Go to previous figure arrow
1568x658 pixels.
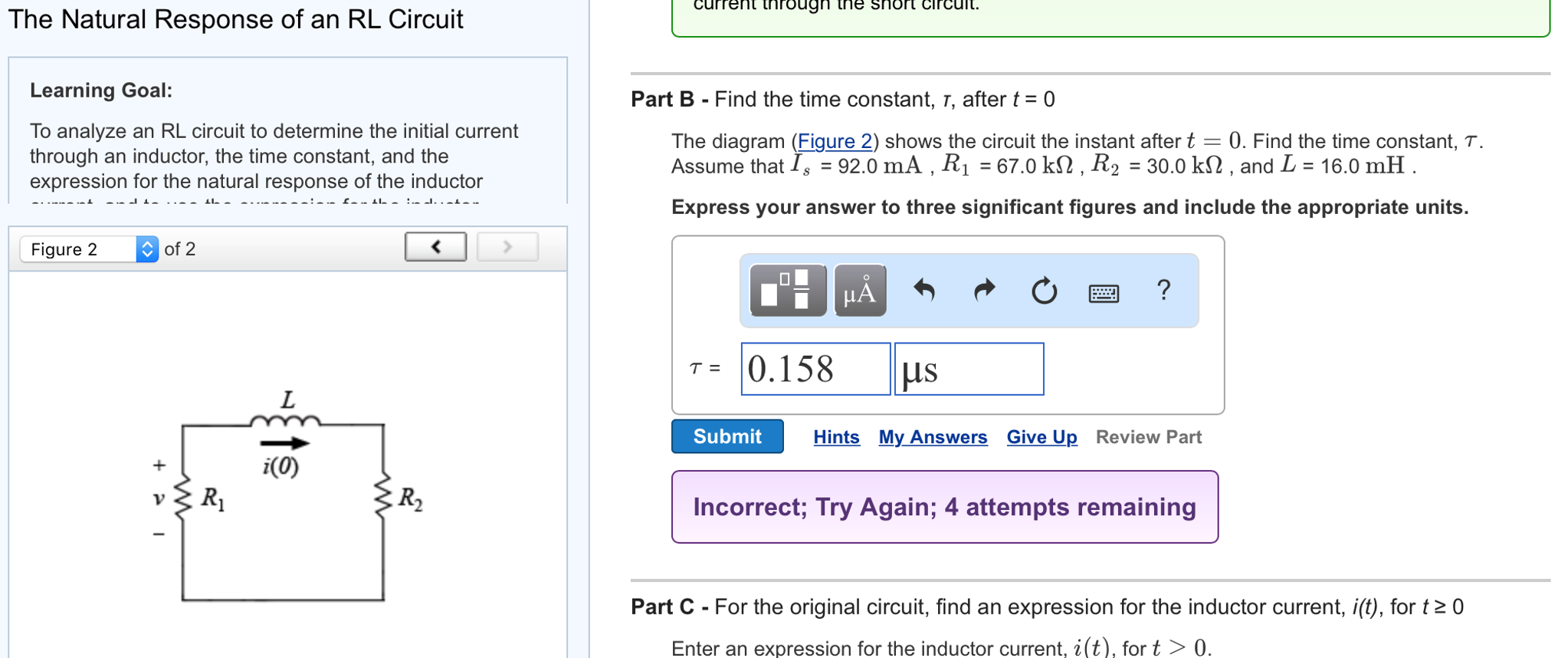[x=435, y=247]
